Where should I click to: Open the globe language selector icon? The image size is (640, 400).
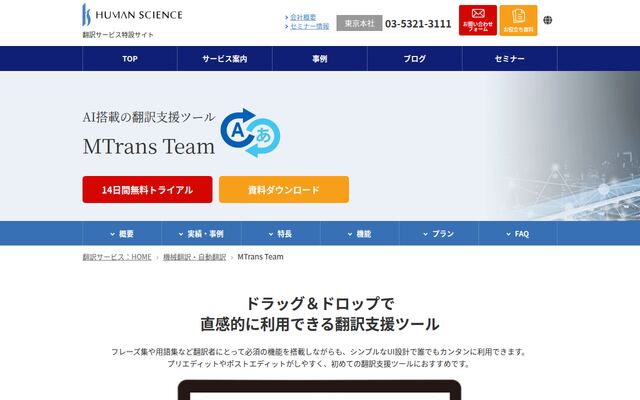pos(548,20)
